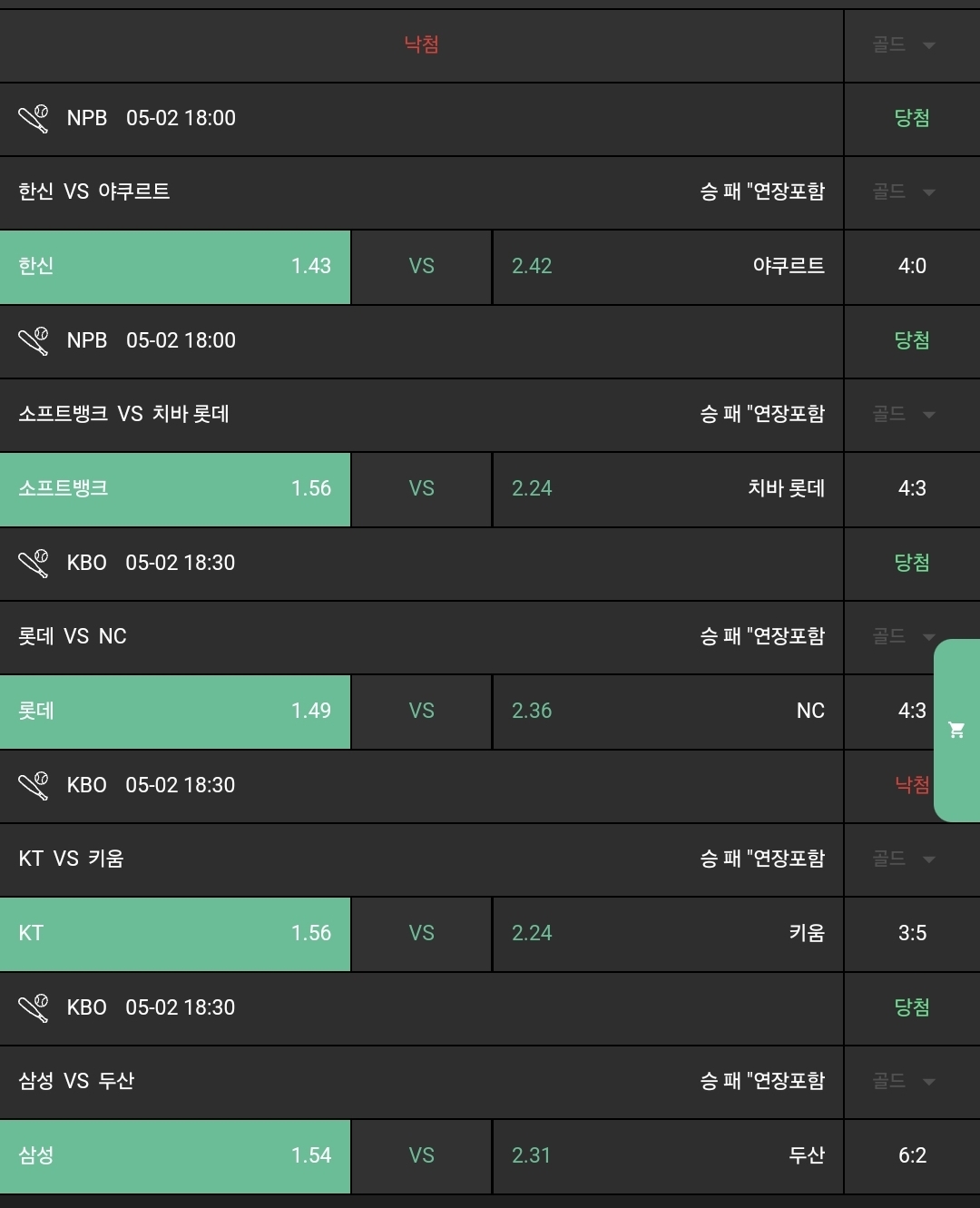Expand the topmost 골드 dropdown
This screenshot has width=980, height=1208.
[904, 44]
